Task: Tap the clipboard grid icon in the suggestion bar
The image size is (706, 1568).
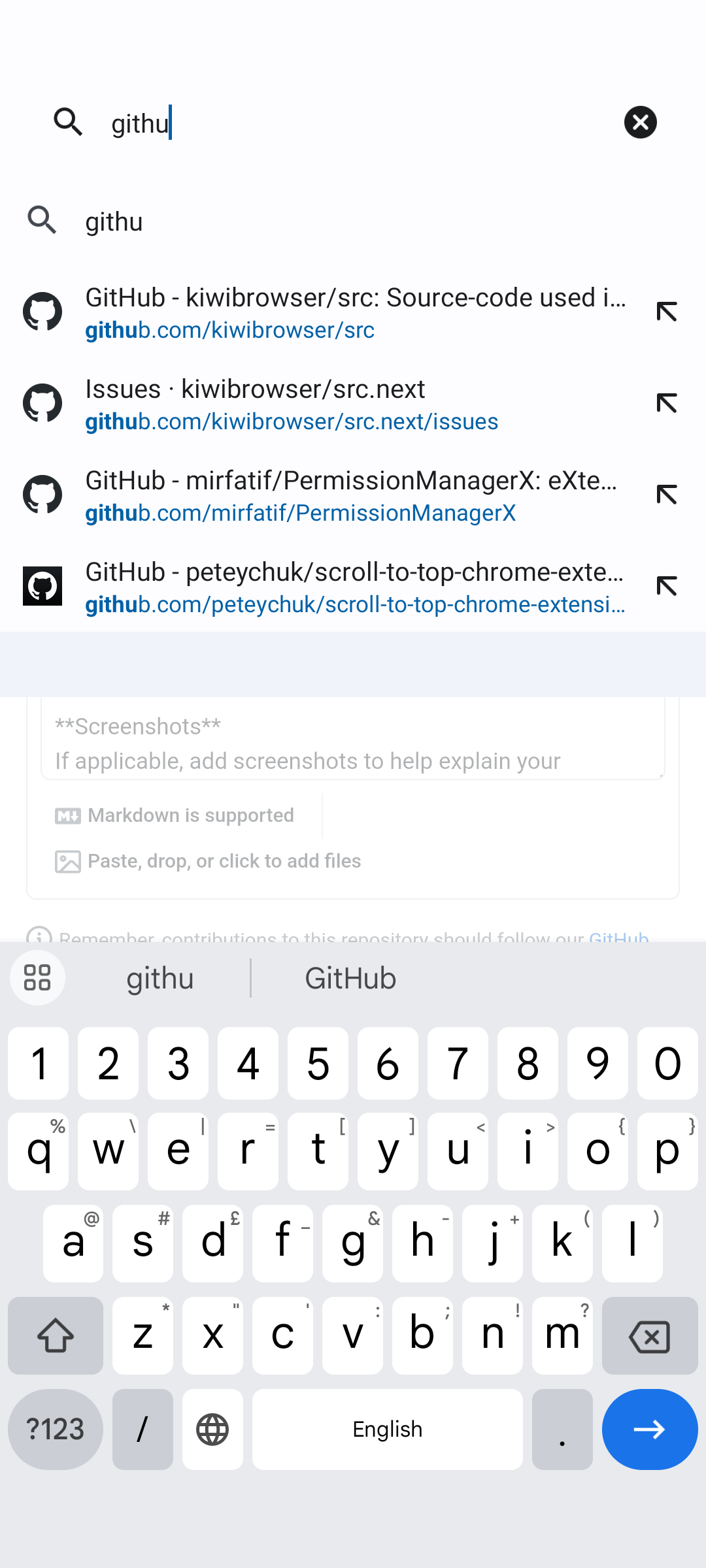Action: pyautogui.click(x=37, y=978)
